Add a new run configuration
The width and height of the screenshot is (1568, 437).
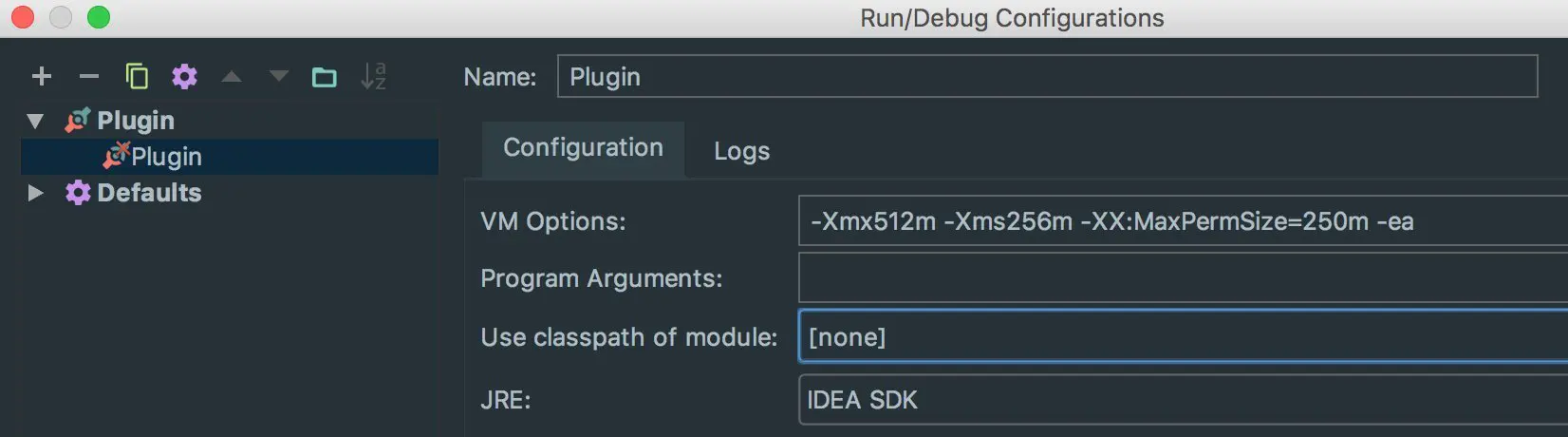point(41,76)
